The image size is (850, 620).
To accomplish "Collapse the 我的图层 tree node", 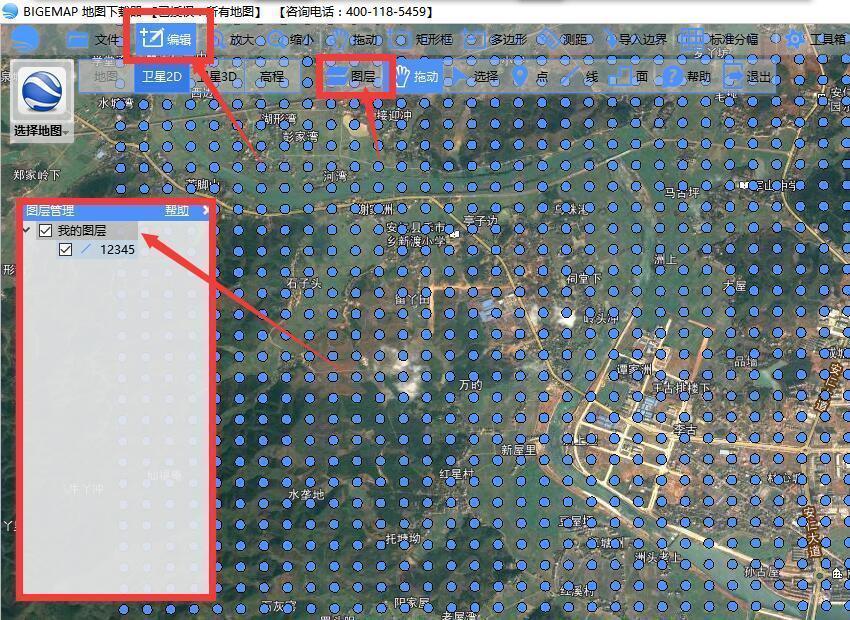I will (27, 230).
